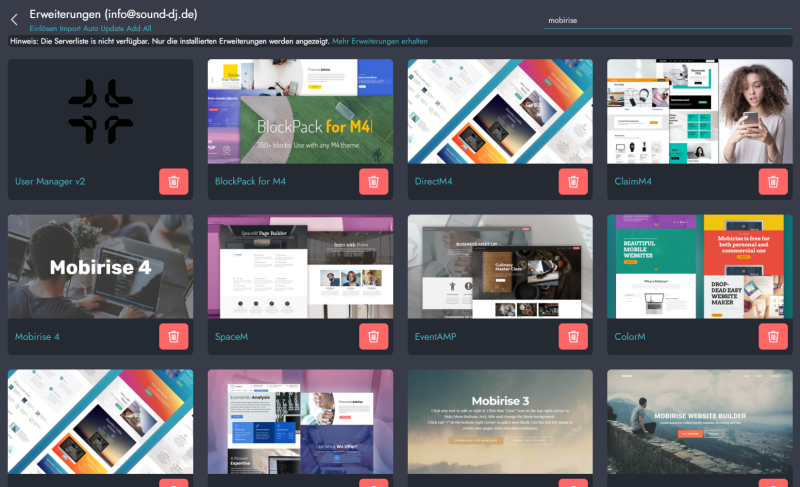Select the ClaimM4 title text
800x487 pixels.
pyautogui.click(x=633, y=182)
